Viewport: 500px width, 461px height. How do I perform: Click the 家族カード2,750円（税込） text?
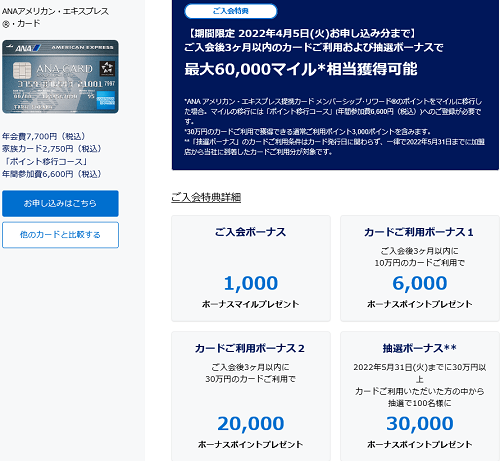click(x=52, y=149)
